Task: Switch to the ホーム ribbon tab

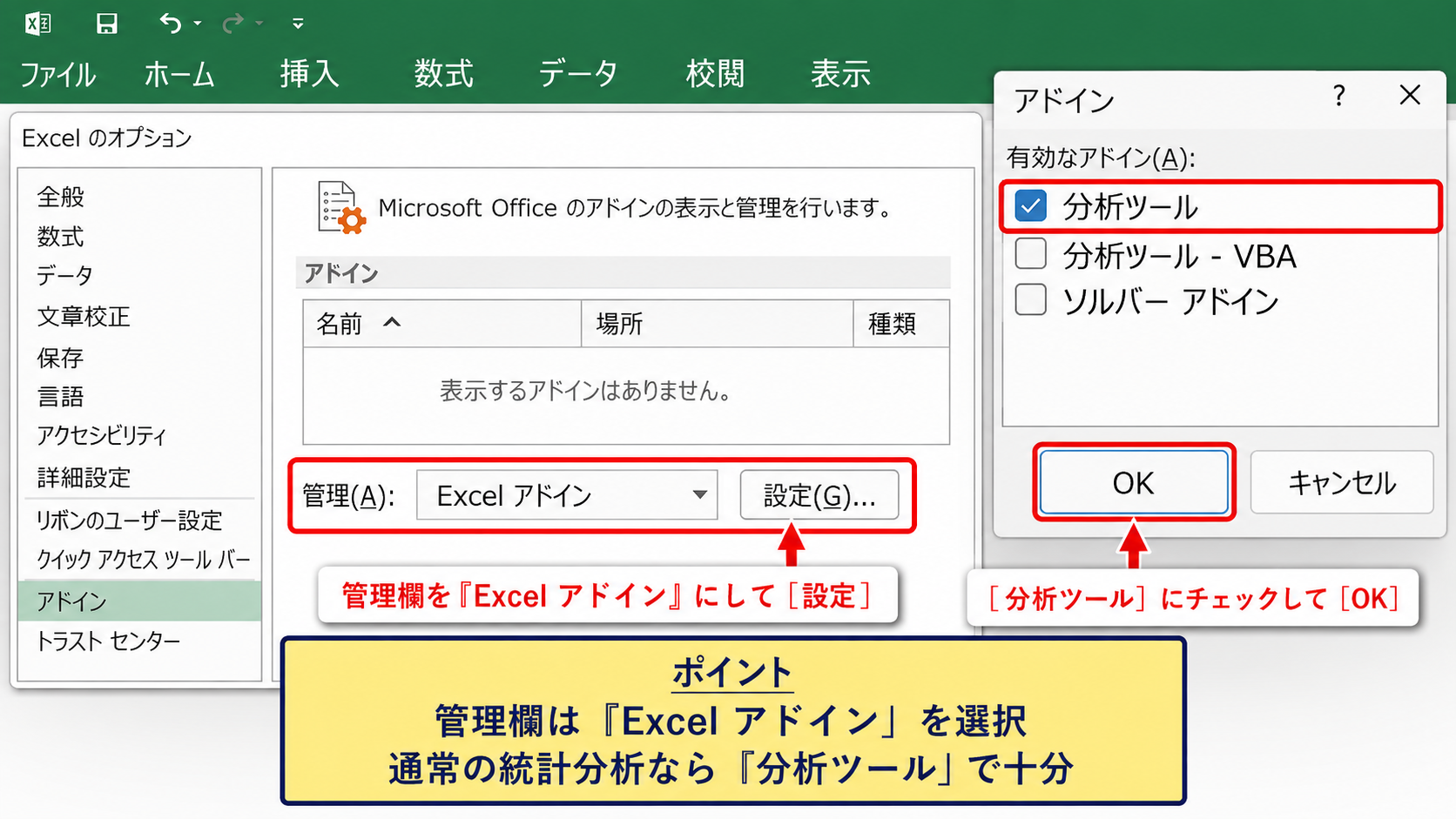Action: point(179,74)
